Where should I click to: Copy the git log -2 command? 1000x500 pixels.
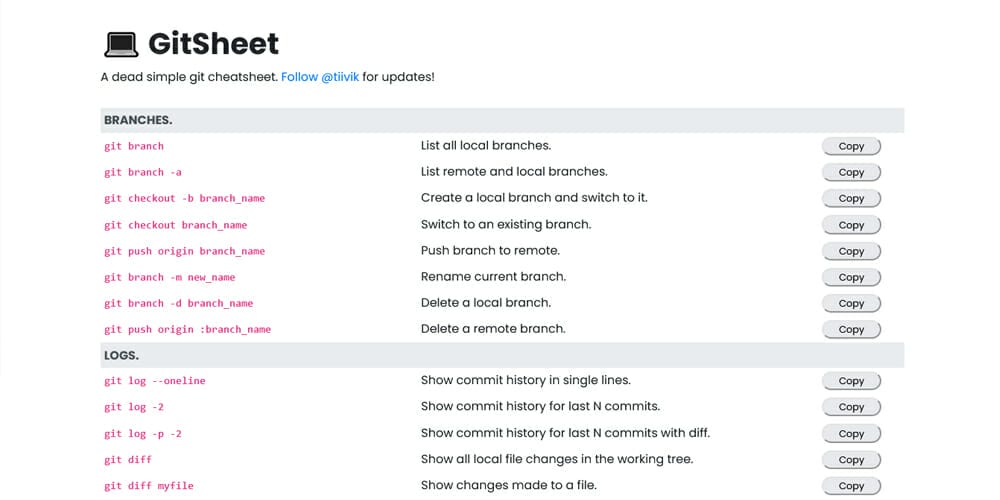point(851,407)
